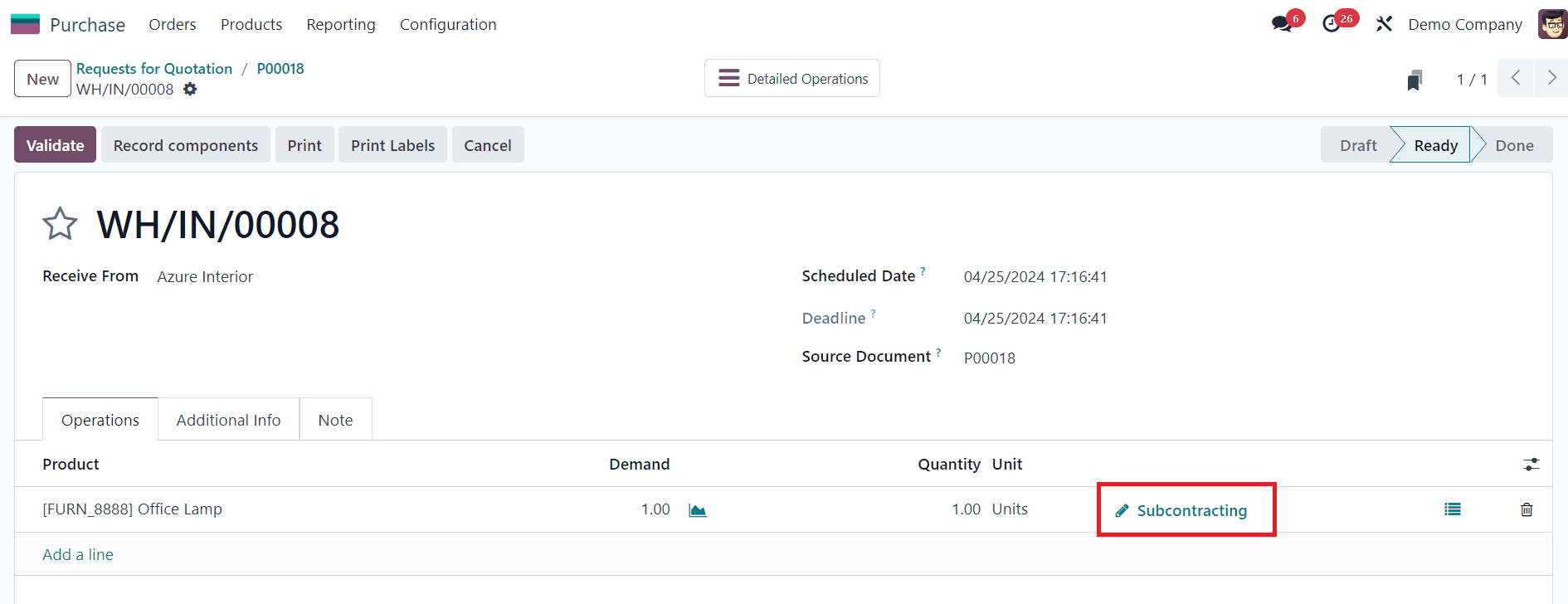Go to the next record arrow

point(1551,79)
